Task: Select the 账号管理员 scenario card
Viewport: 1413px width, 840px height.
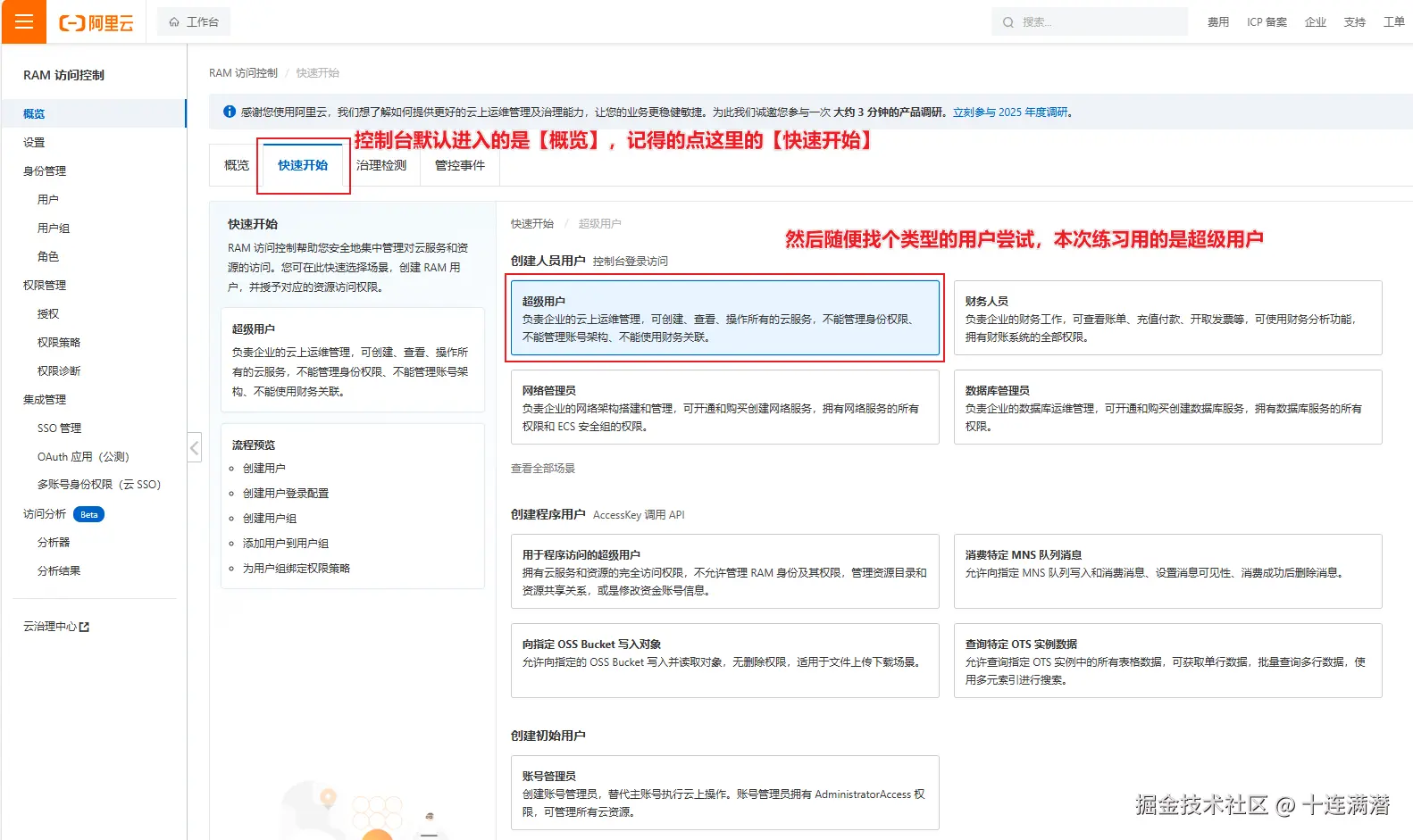Action: tap(725, 793)
